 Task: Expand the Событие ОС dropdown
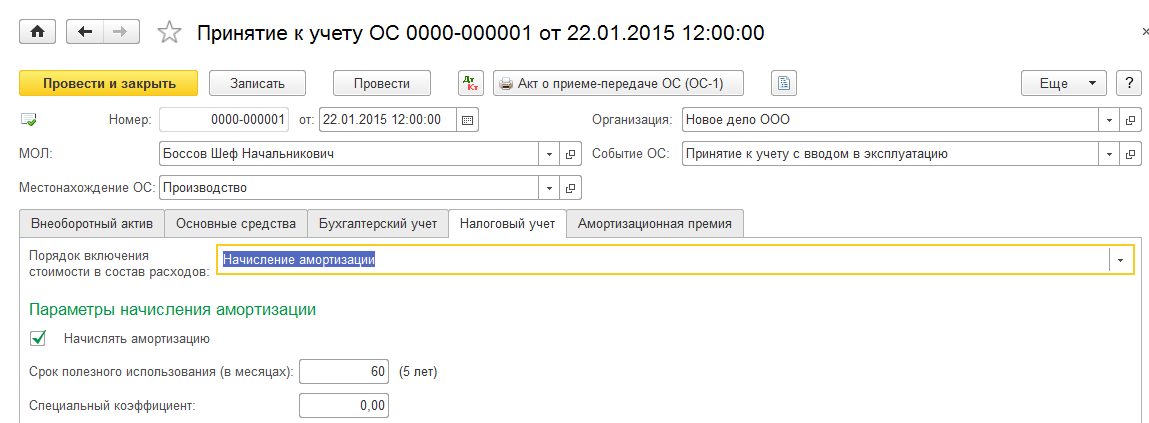coord(1110,154)
